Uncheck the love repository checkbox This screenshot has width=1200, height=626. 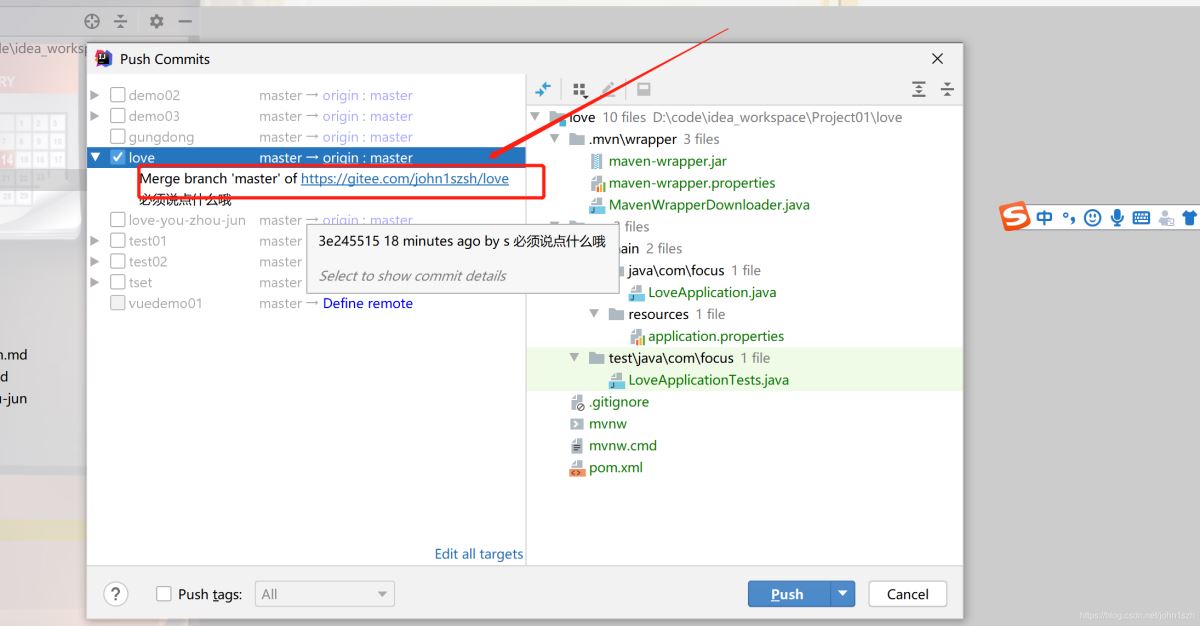click(x=118, y=158)
